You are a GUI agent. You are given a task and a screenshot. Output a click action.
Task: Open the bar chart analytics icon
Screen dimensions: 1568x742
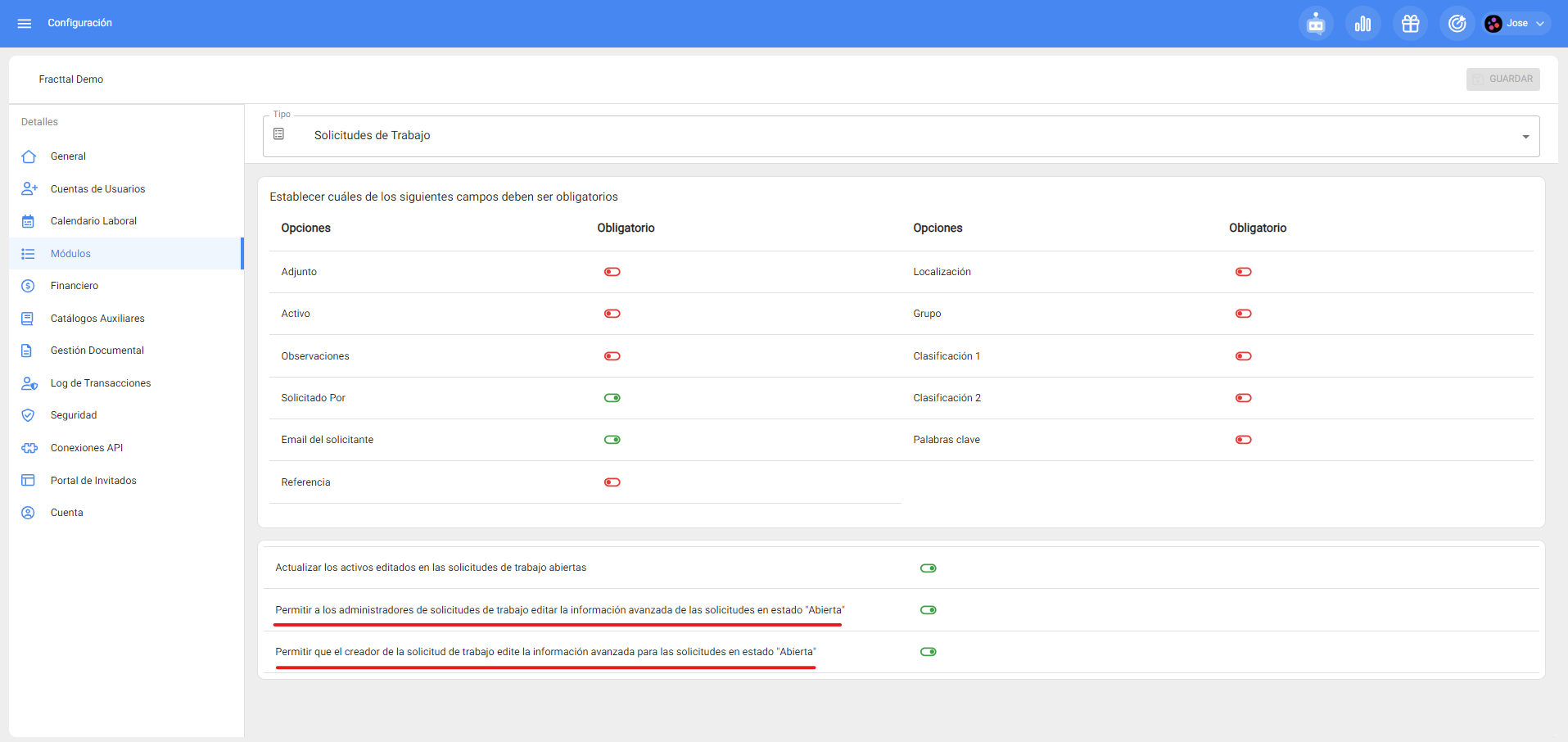coord(1363,24)
